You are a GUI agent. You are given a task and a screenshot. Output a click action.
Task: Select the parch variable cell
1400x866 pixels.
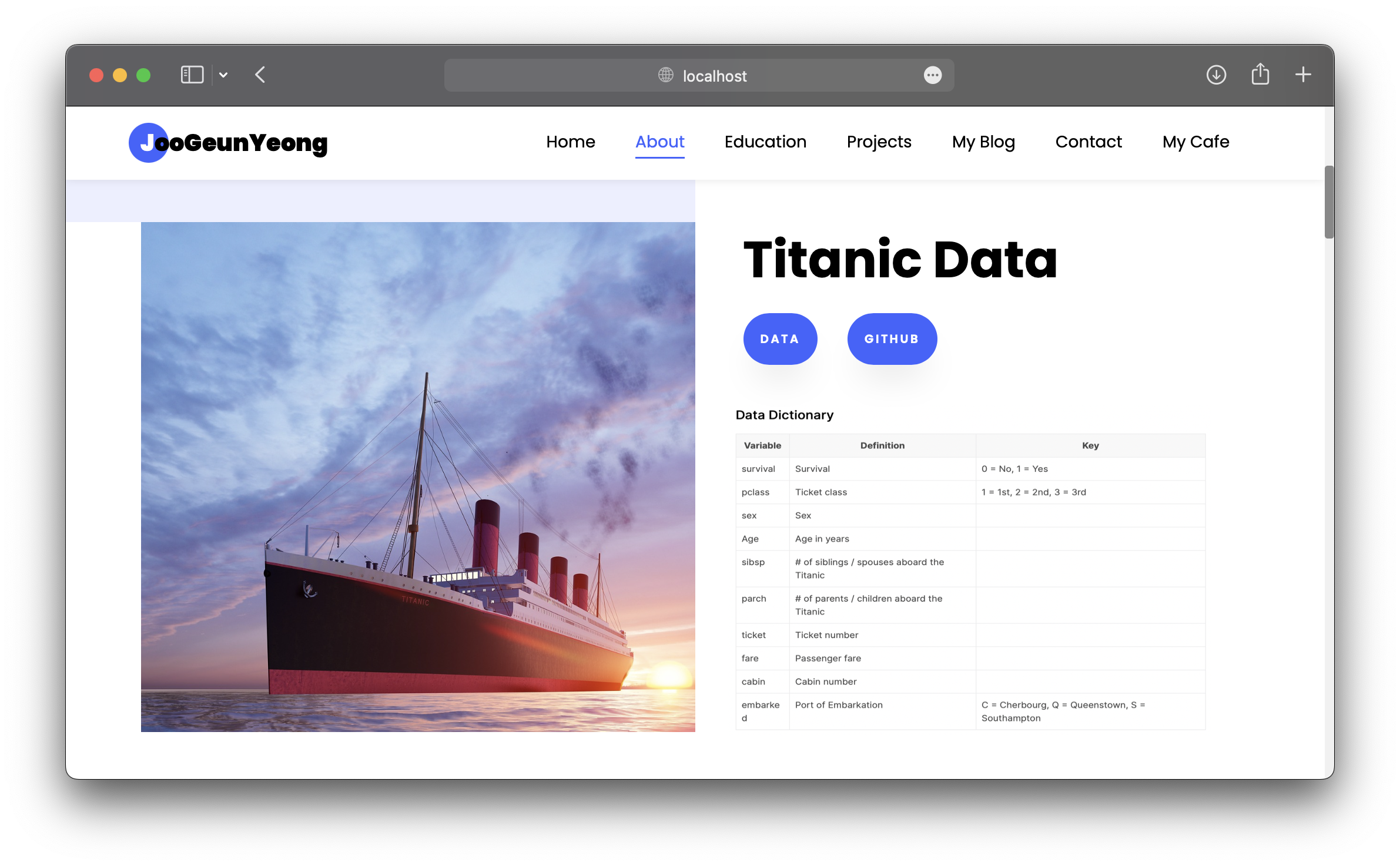tap(762, 605)
